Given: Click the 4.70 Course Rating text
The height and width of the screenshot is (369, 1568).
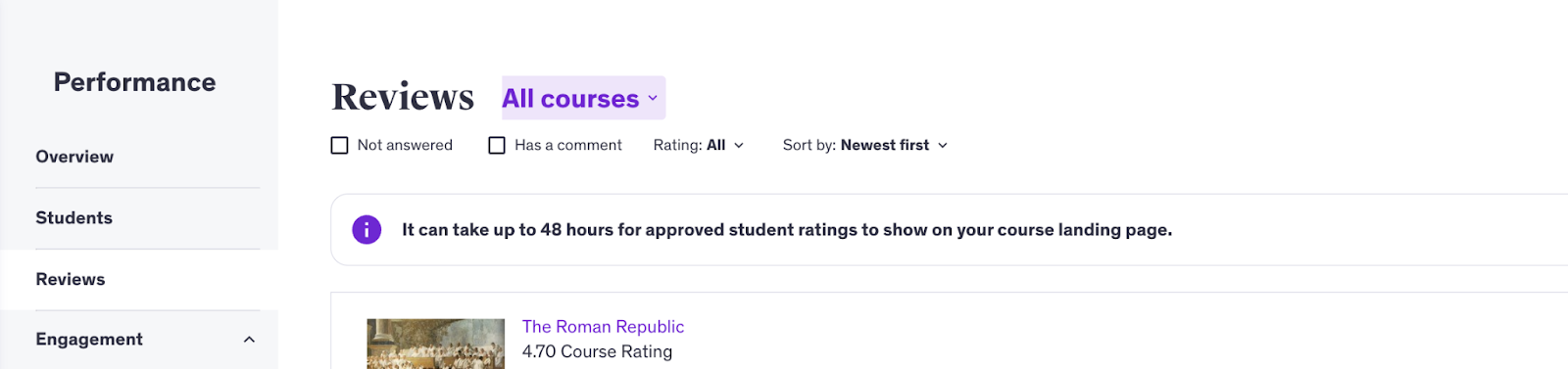Looking at the screenshot, I should click(x=597, y=351).
